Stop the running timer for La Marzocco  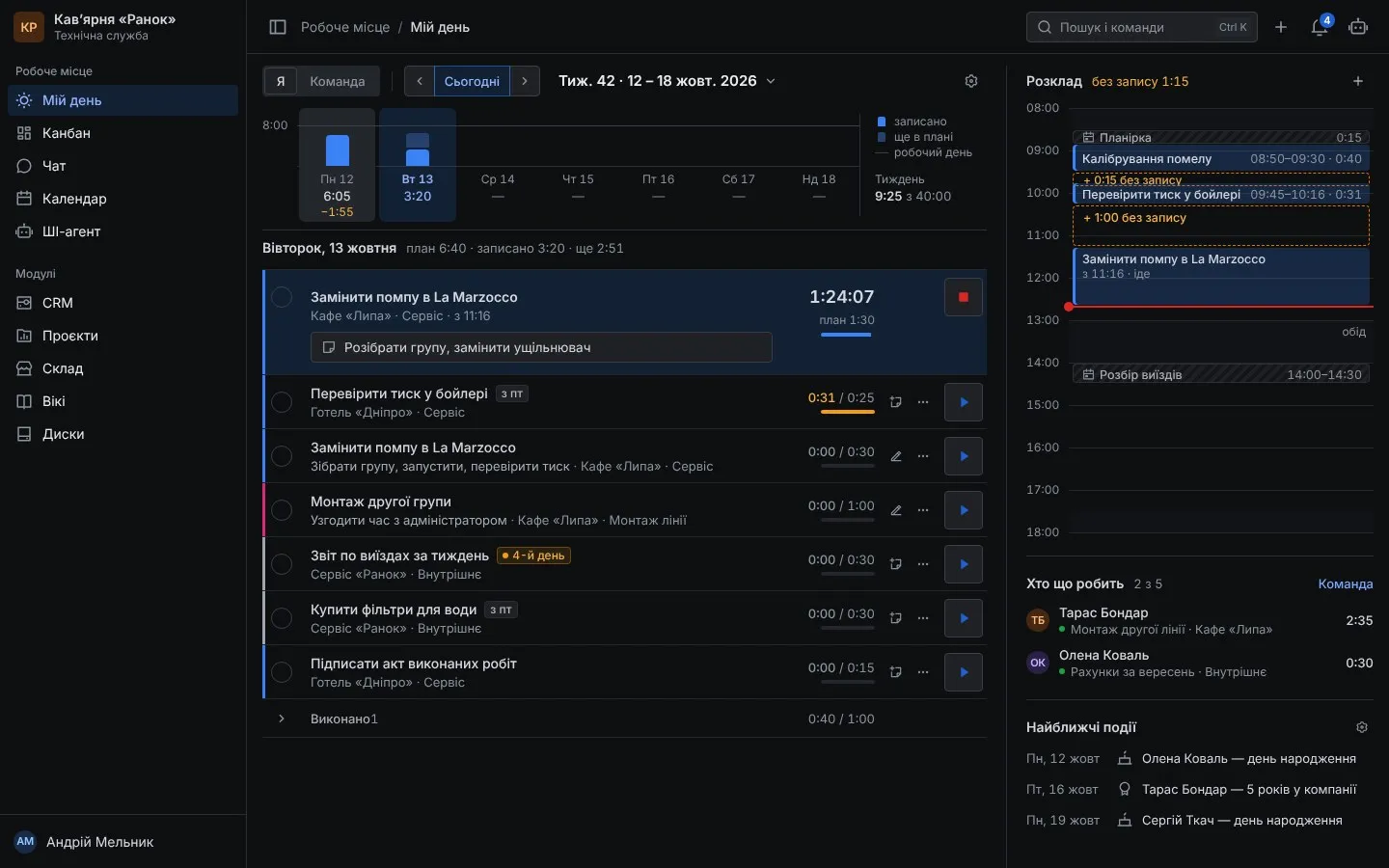(x=963, y=297)
